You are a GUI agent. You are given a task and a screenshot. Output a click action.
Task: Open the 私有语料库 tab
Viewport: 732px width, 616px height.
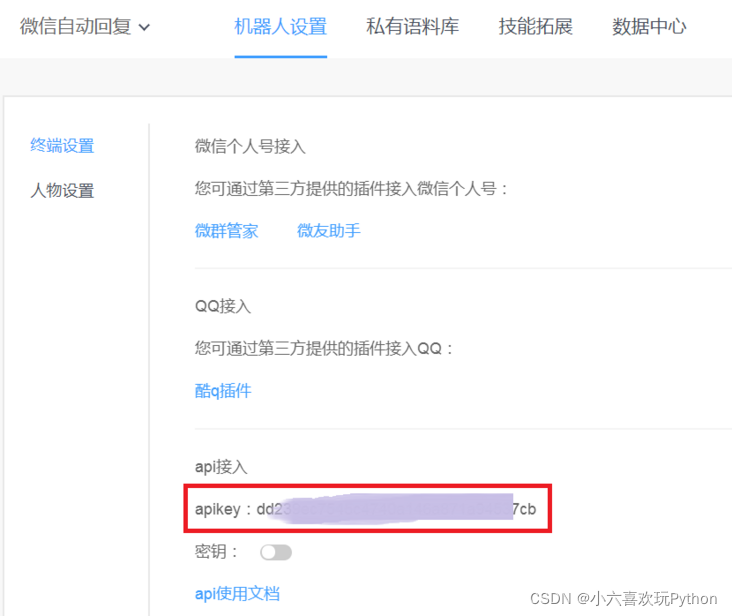pyautogui.click(x=413, y=27)
